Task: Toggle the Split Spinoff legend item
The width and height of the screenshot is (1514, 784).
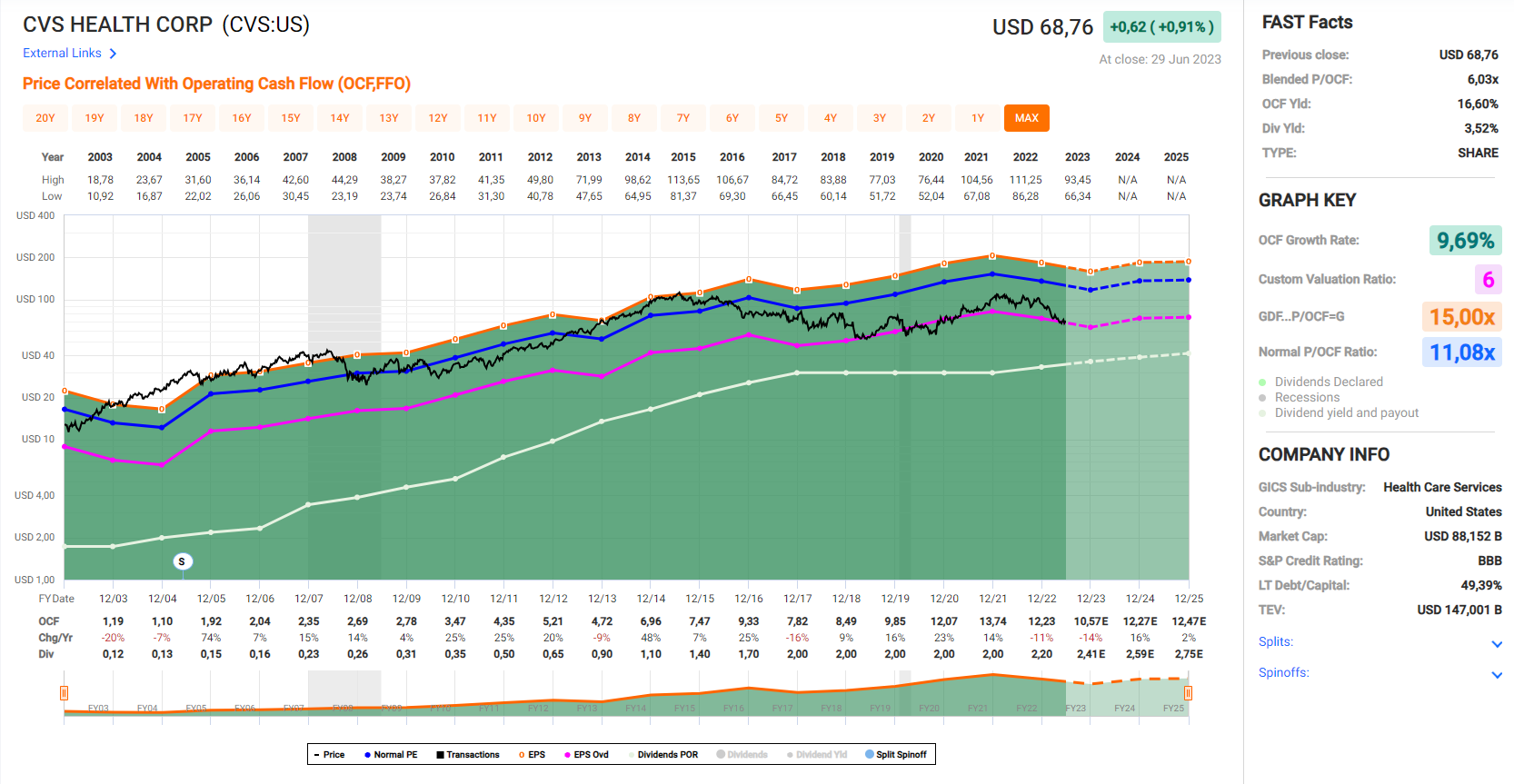Action: pyautogui.click(x=896, y=755)
